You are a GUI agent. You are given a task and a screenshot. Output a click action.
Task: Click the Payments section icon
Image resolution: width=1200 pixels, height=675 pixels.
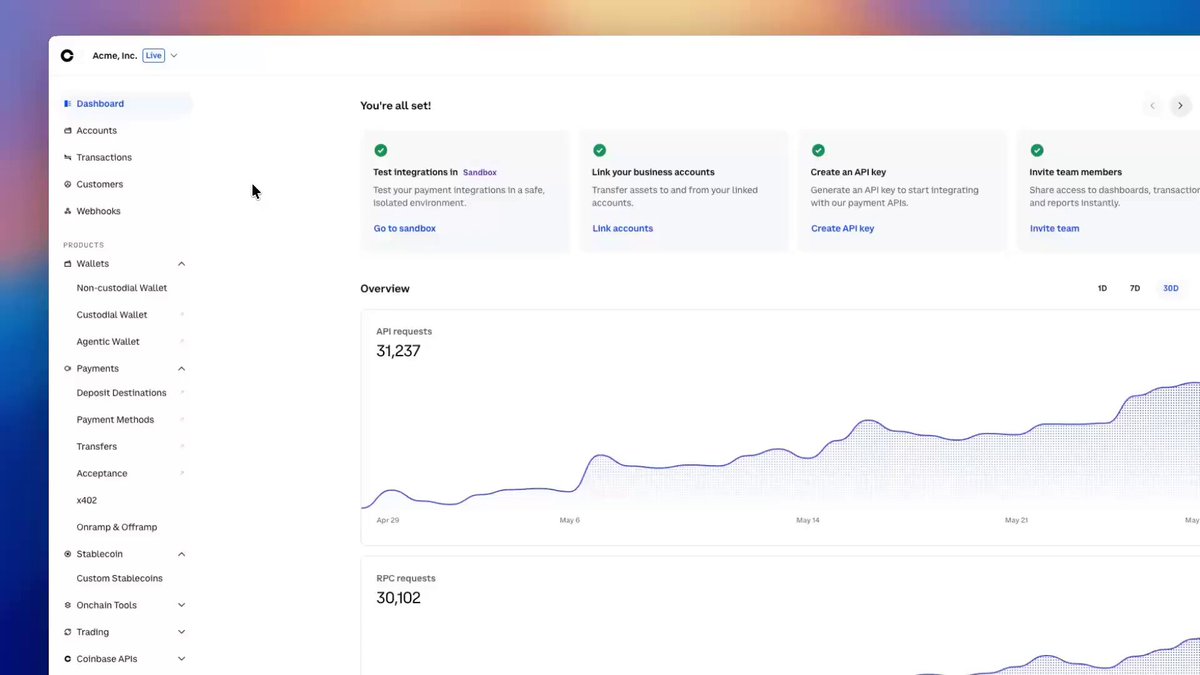pyautogui.click(x=67, y=369)
